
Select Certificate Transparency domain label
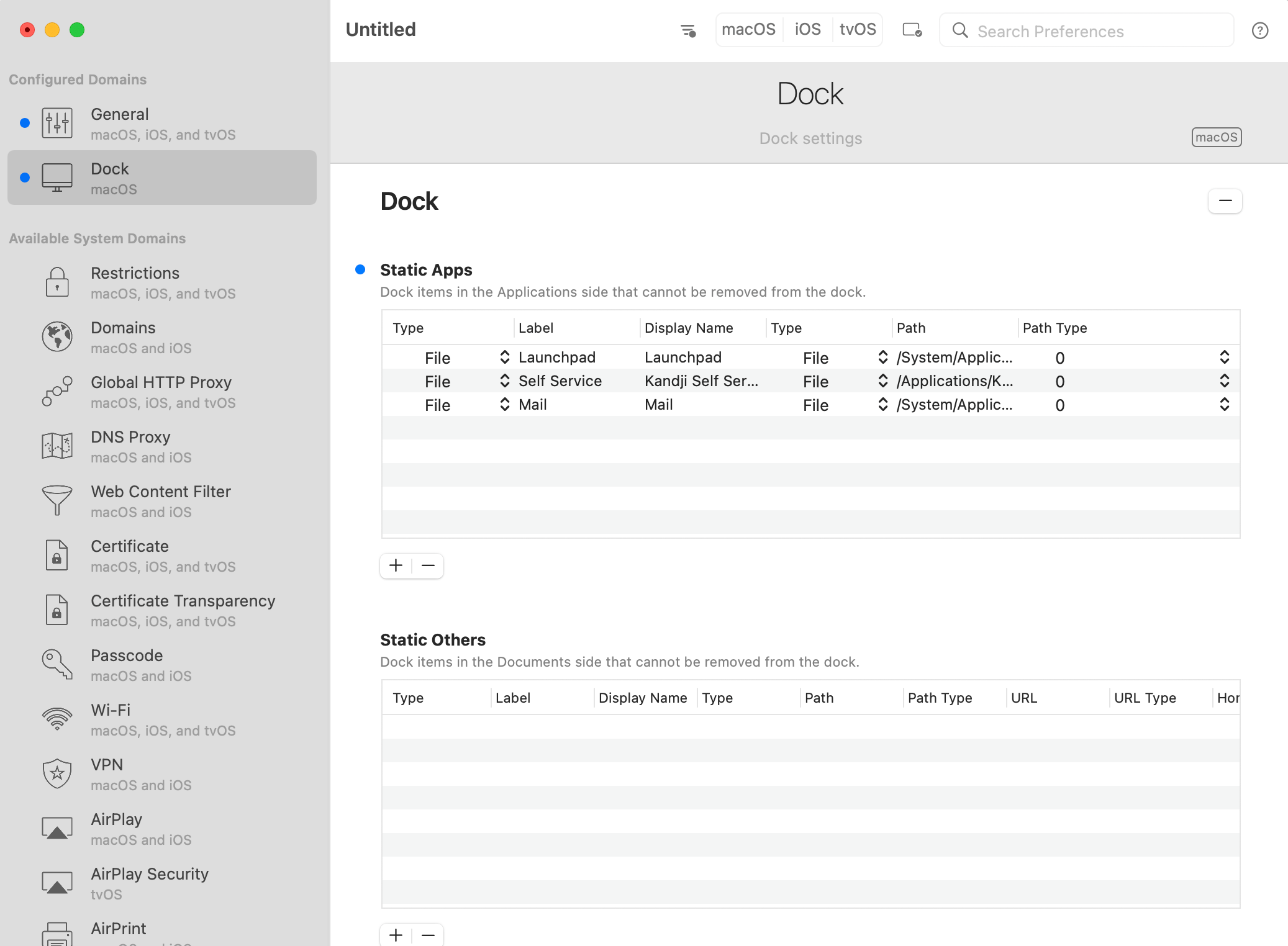(x=183, y=601)
